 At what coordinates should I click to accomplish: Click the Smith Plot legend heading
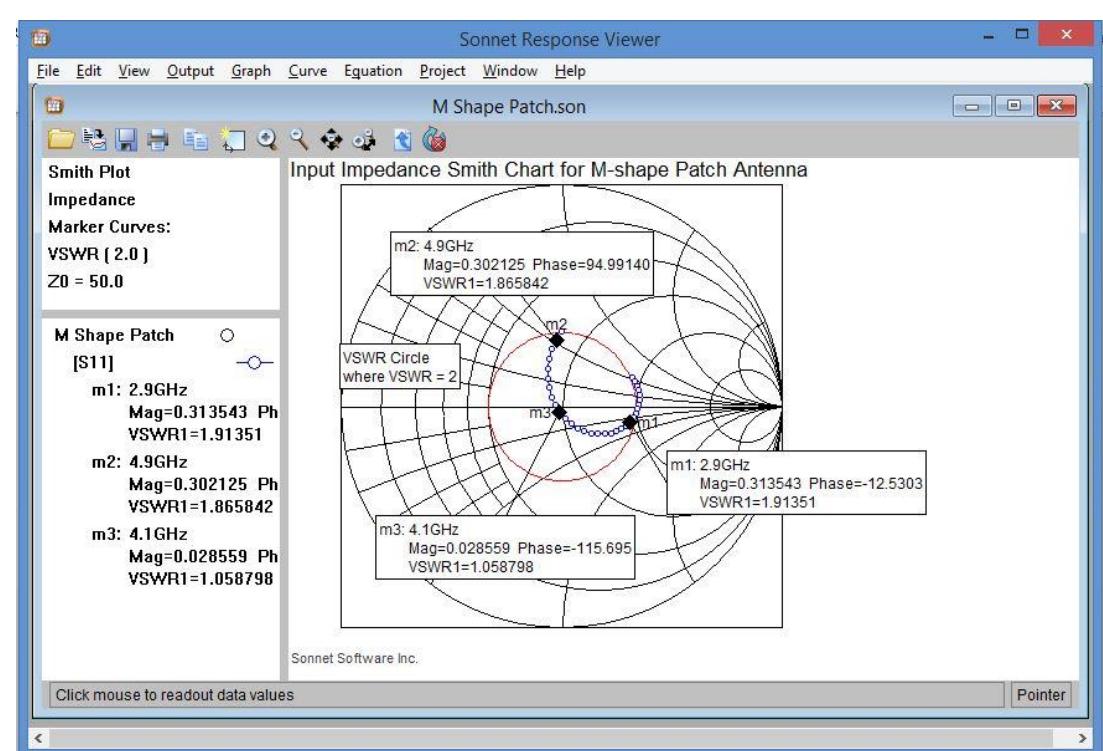click(x=89, y=172)
